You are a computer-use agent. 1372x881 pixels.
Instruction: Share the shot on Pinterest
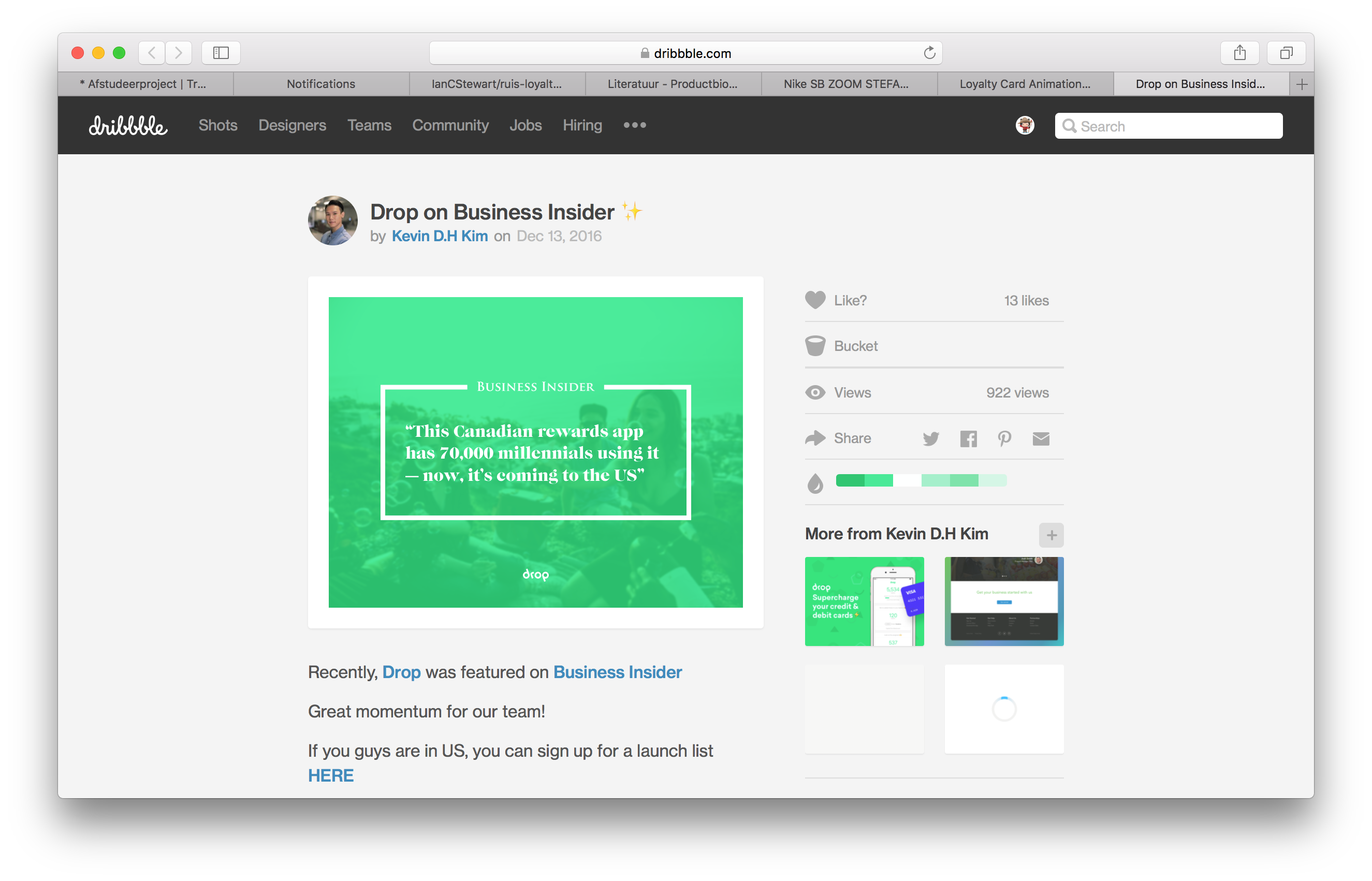tap(1004, 439)
